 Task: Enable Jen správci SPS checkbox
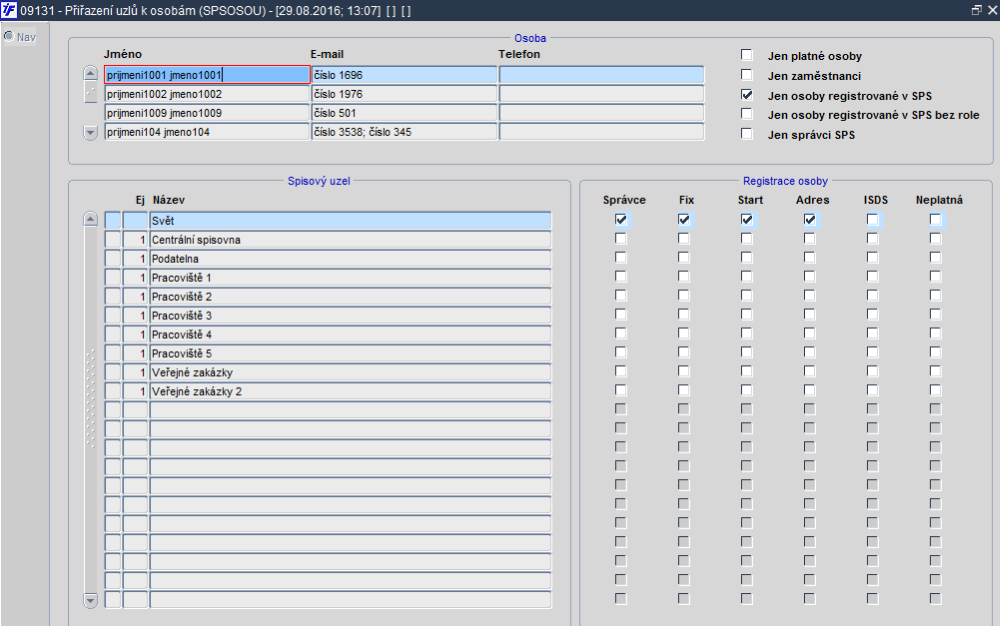coord(746,134)
